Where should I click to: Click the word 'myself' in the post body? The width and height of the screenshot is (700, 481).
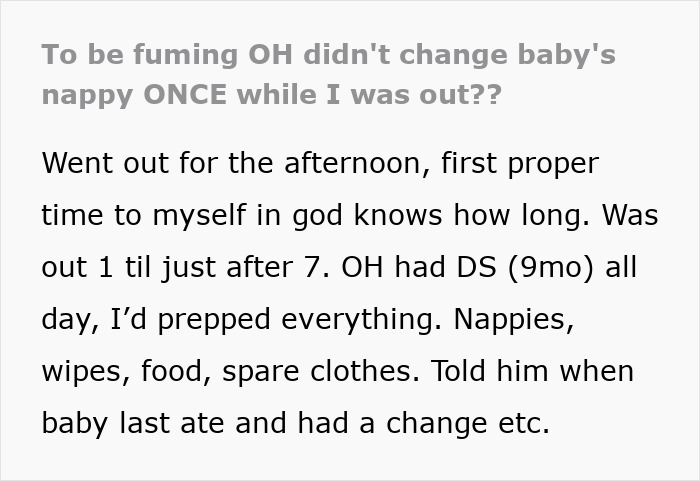point(222,215)
